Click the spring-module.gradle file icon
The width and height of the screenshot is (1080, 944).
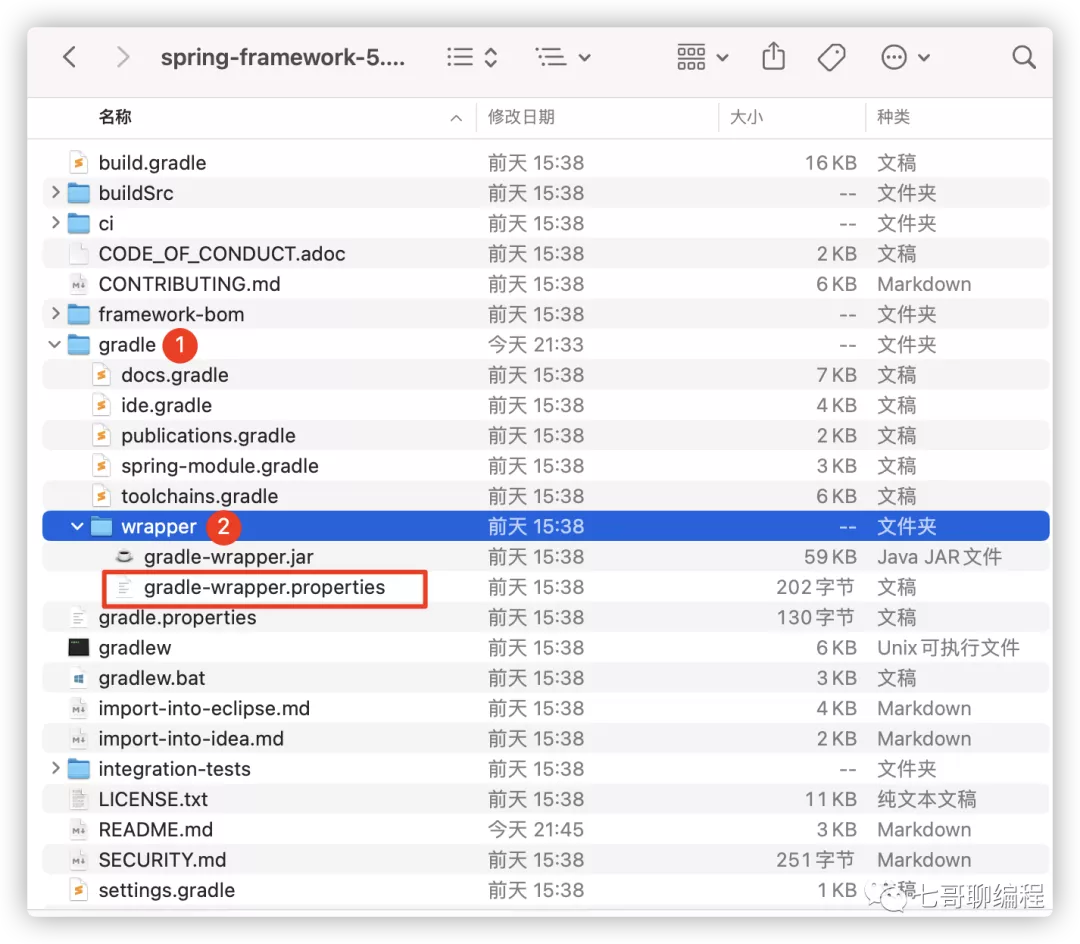click(101, 465)
